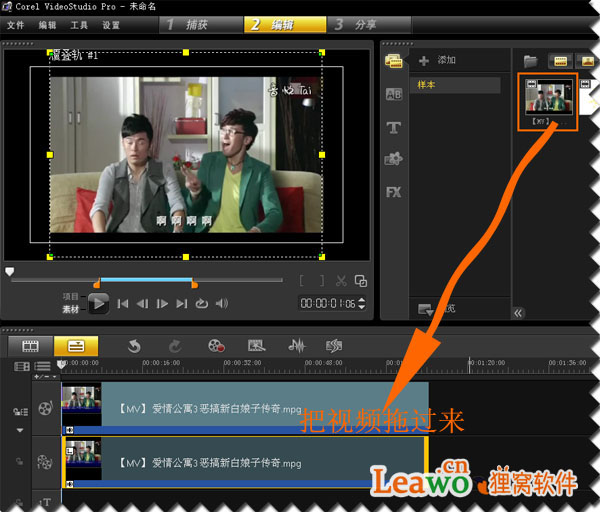The height and width of the screenshot is (512, 600).
Task: Jump to start of clip
Action: [x=122, y=304]
